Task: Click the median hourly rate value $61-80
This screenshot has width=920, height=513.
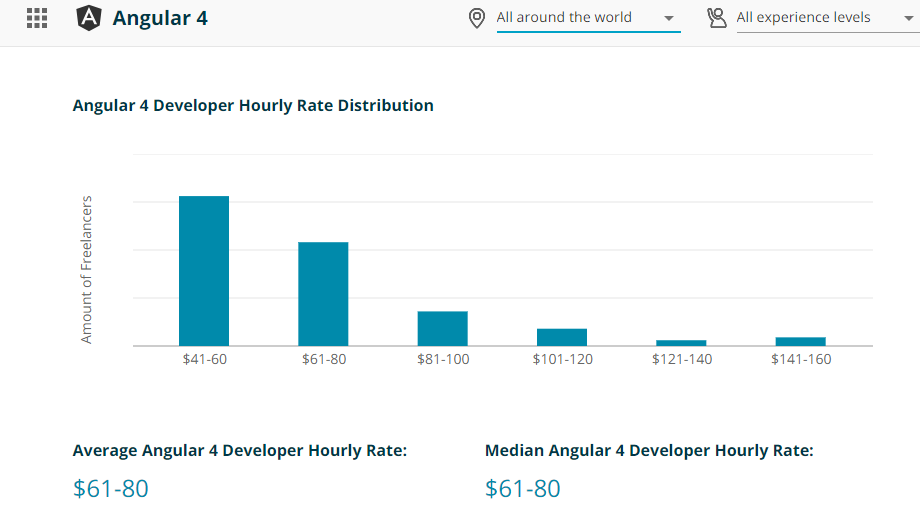Action: pos(523,489)
